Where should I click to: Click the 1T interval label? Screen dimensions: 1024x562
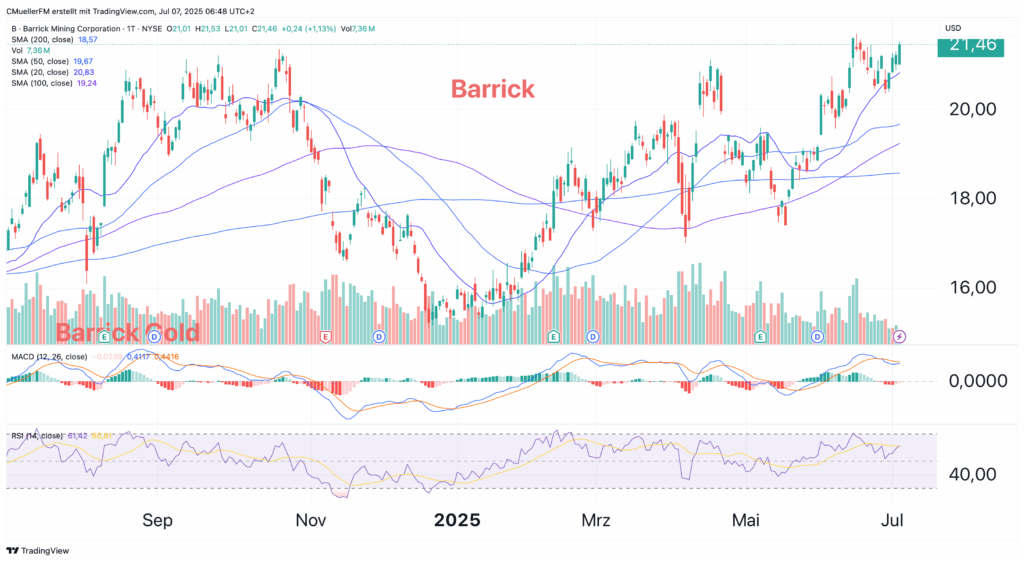tap(131, 29)
